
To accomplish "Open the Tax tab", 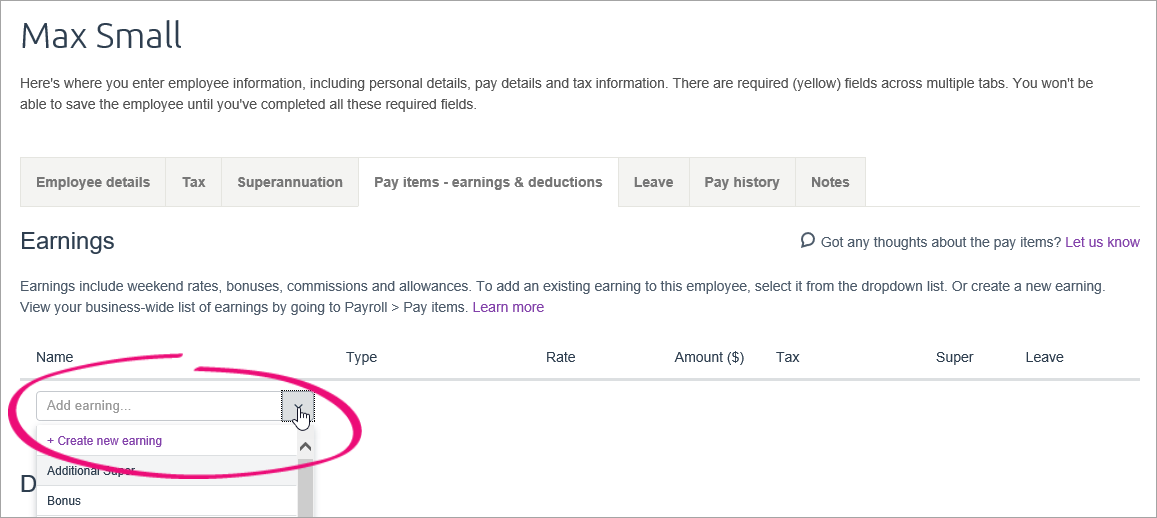I will [193, 182].
